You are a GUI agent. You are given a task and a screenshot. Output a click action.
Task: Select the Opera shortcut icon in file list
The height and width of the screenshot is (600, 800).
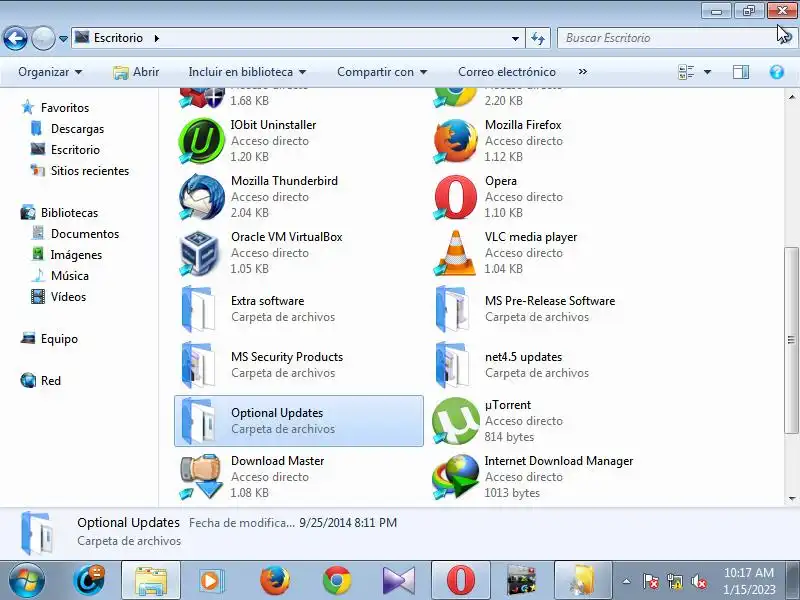pos(455,197)
